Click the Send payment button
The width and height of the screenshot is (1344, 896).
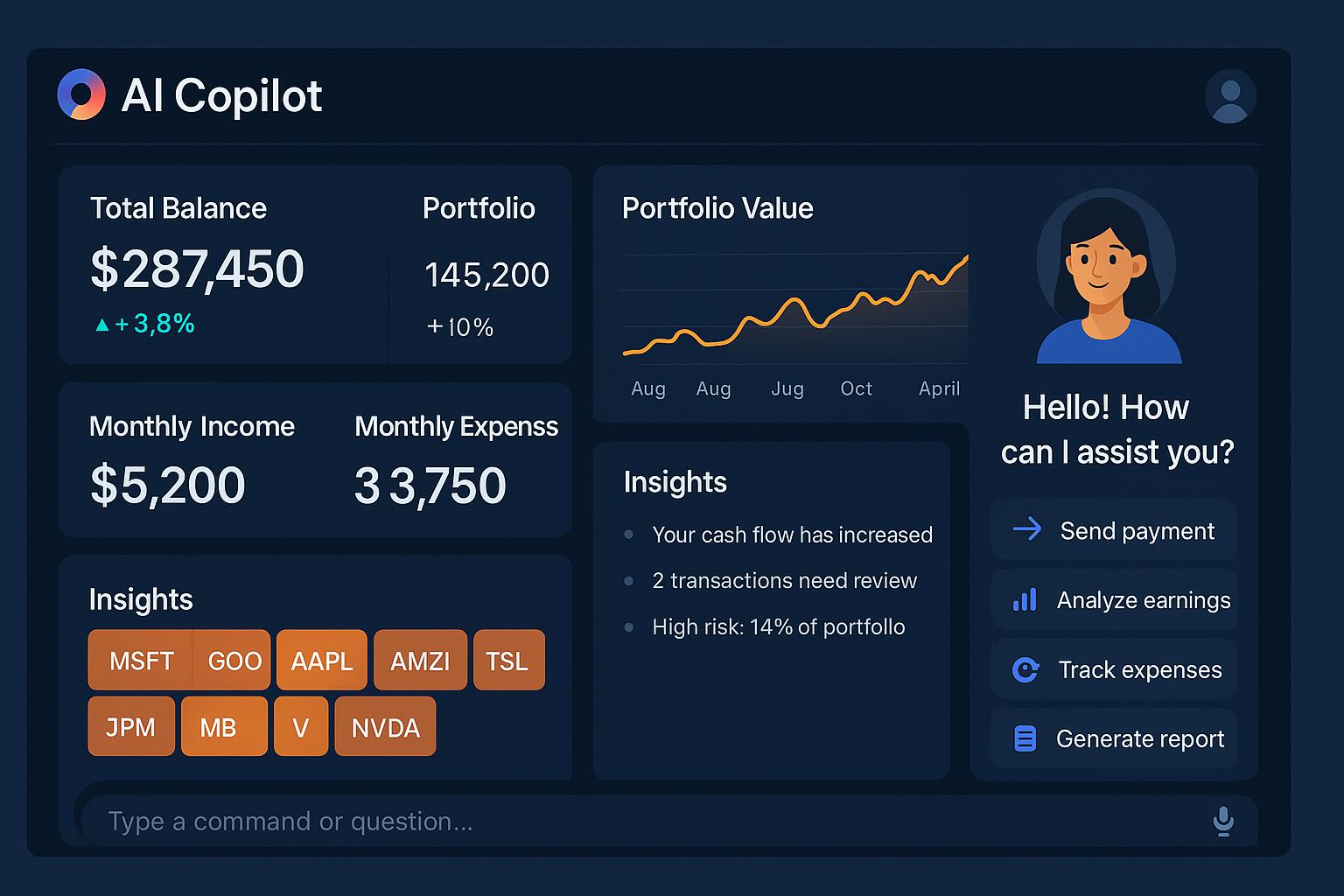coord(1114,530)
